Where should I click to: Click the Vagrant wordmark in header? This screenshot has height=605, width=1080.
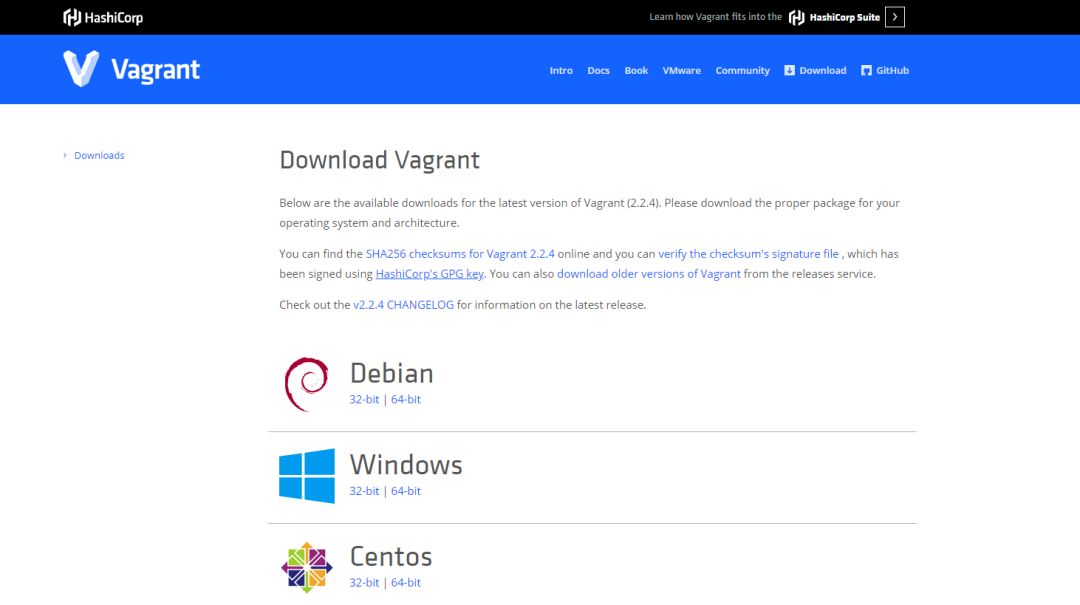tap(155, 70)
